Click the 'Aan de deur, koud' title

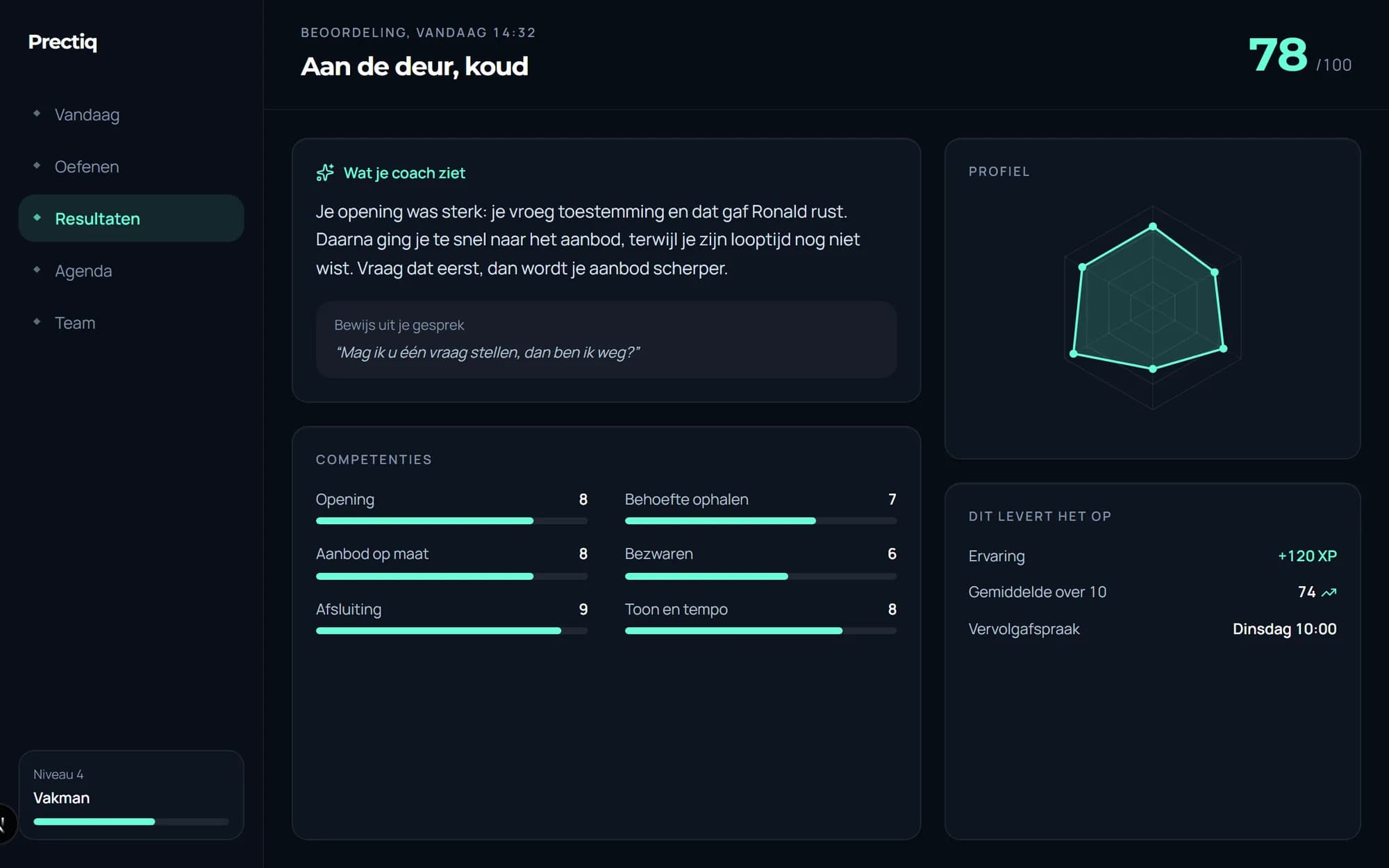[415, 67]
